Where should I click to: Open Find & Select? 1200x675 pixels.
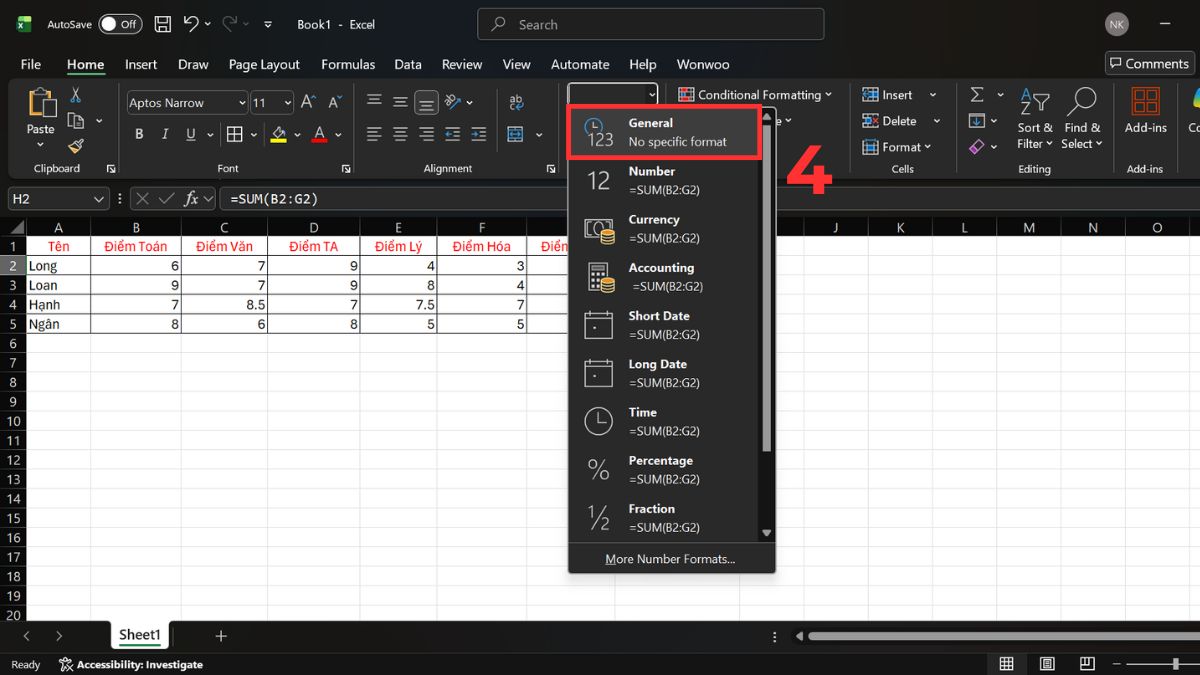click(x=1081, y=118)
